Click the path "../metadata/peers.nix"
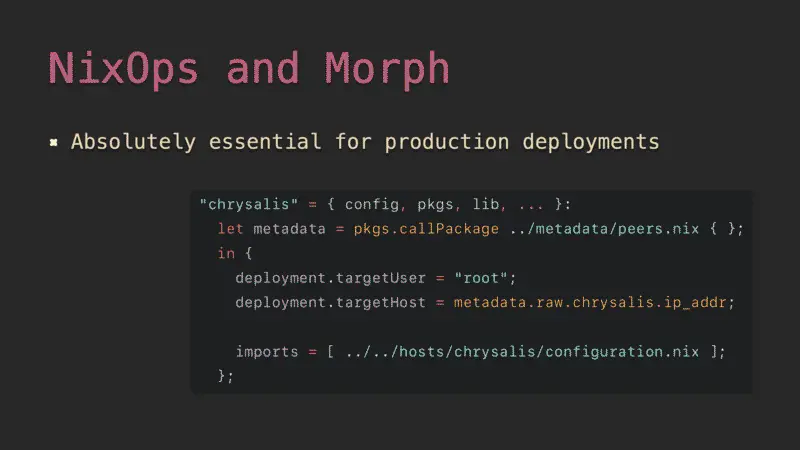 point(604,229)
